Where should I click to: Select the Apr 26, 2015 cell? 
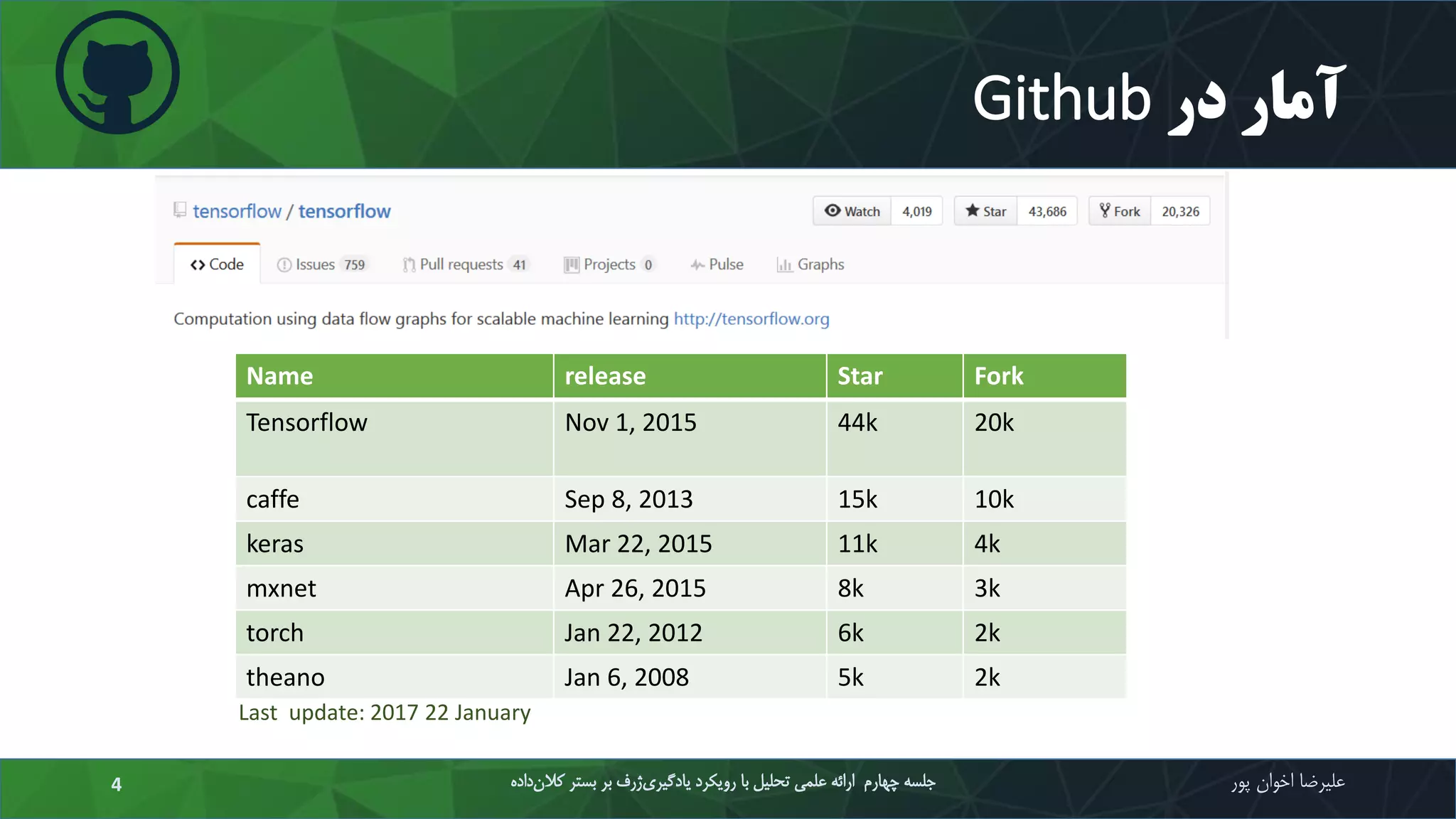(690, 588)
